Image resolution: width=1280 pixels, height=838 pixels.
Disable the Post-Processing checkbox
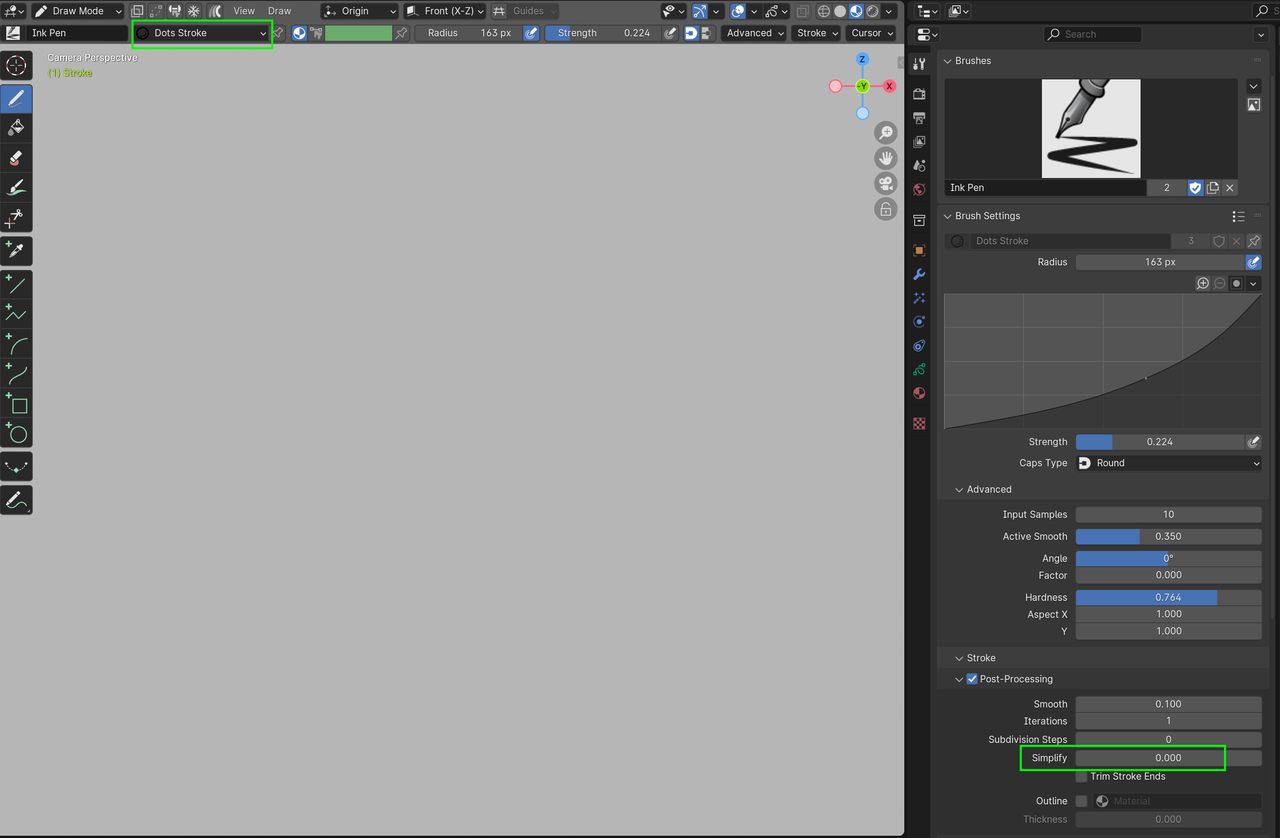point(971,678)
